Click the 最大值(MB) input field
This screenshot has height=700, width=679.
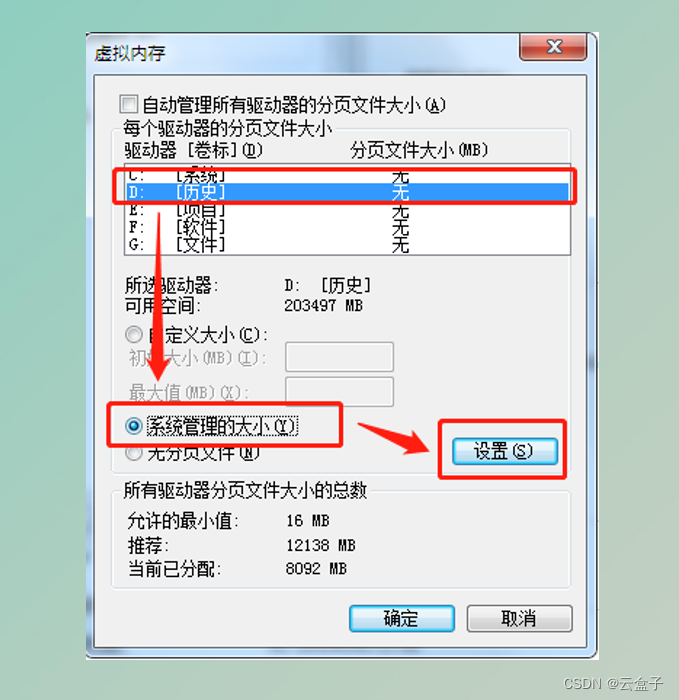tap(339, 392)
